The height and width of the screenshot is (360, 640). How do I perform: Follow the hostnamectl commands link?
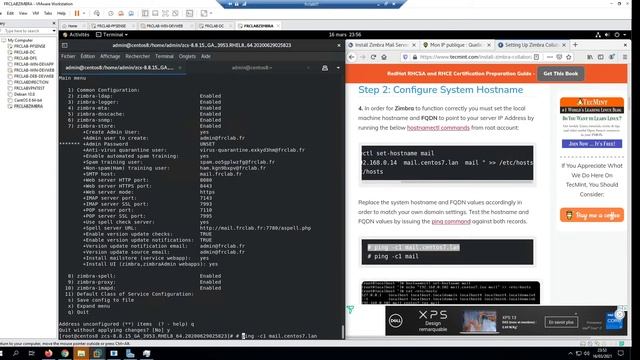[438, 128]
